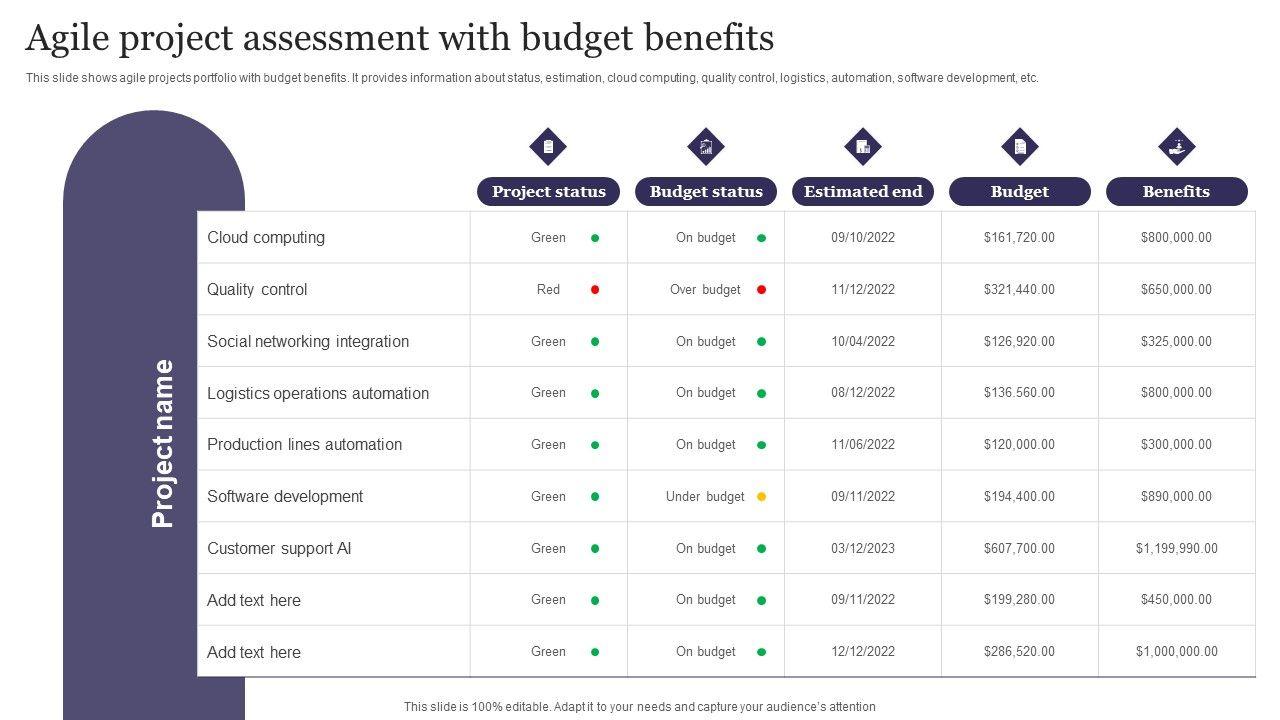Click the Budget header pill

[1019, 192]
